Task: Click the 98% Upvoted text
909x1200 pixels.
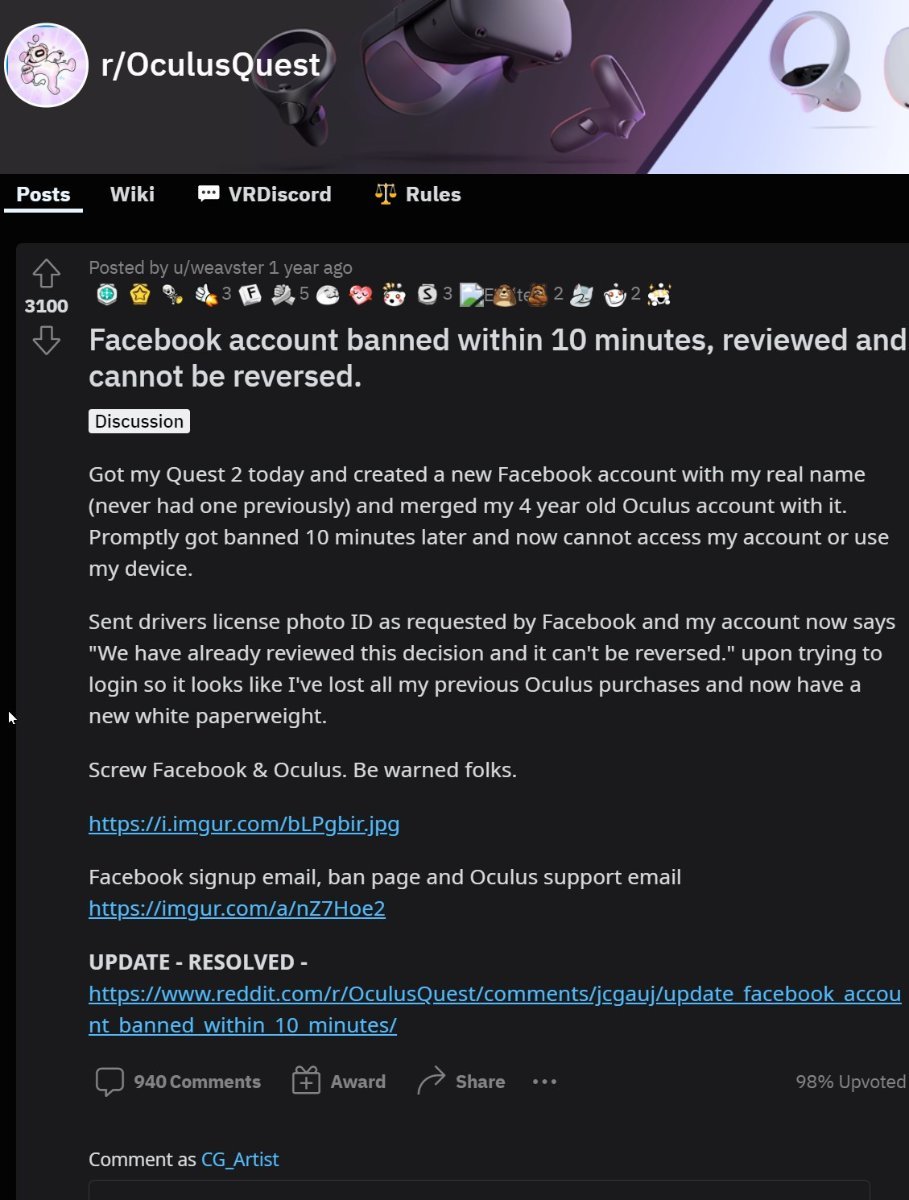Action: 850,1082
